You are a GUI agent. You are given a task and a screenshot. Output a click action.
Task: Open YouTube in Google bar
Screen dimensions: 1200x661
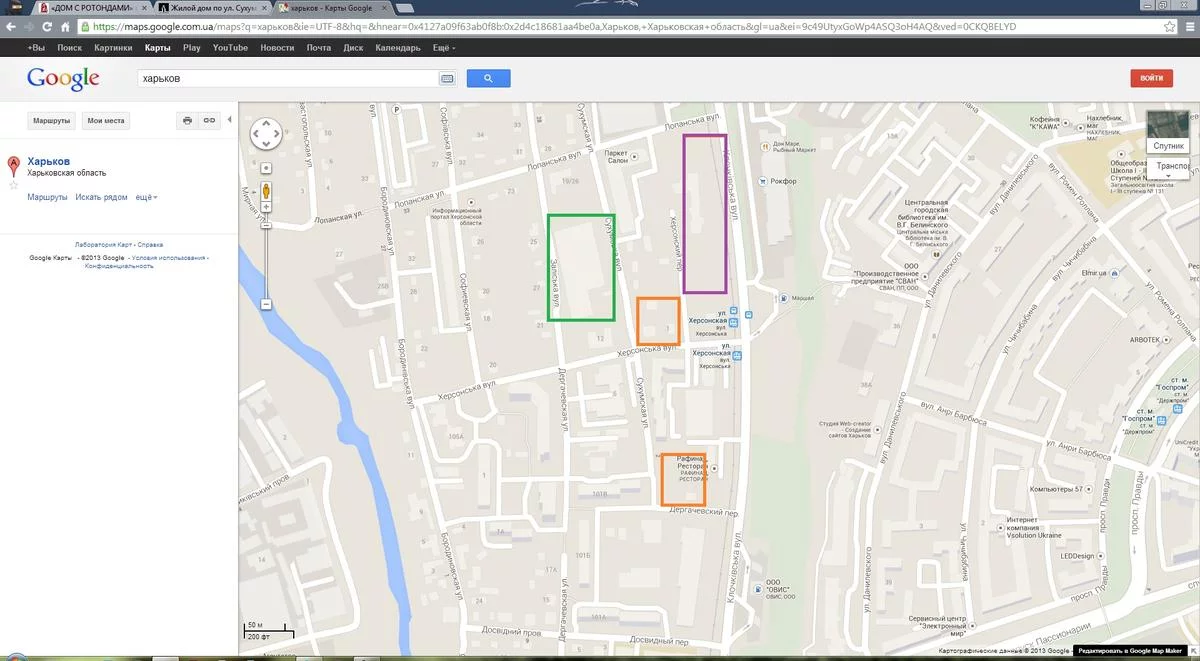click(x=230, y=48)
